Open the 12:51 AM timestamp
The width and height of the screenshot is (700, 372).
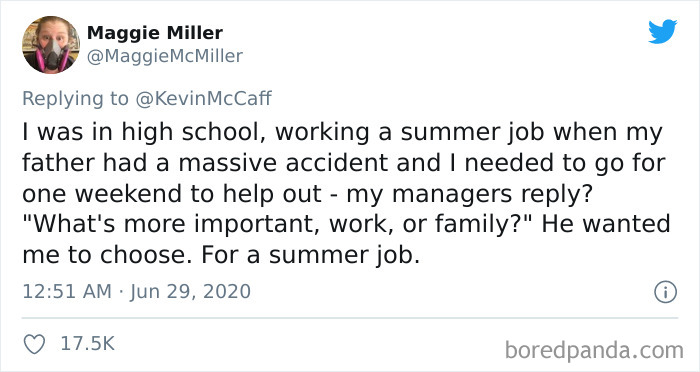point(67,292)
